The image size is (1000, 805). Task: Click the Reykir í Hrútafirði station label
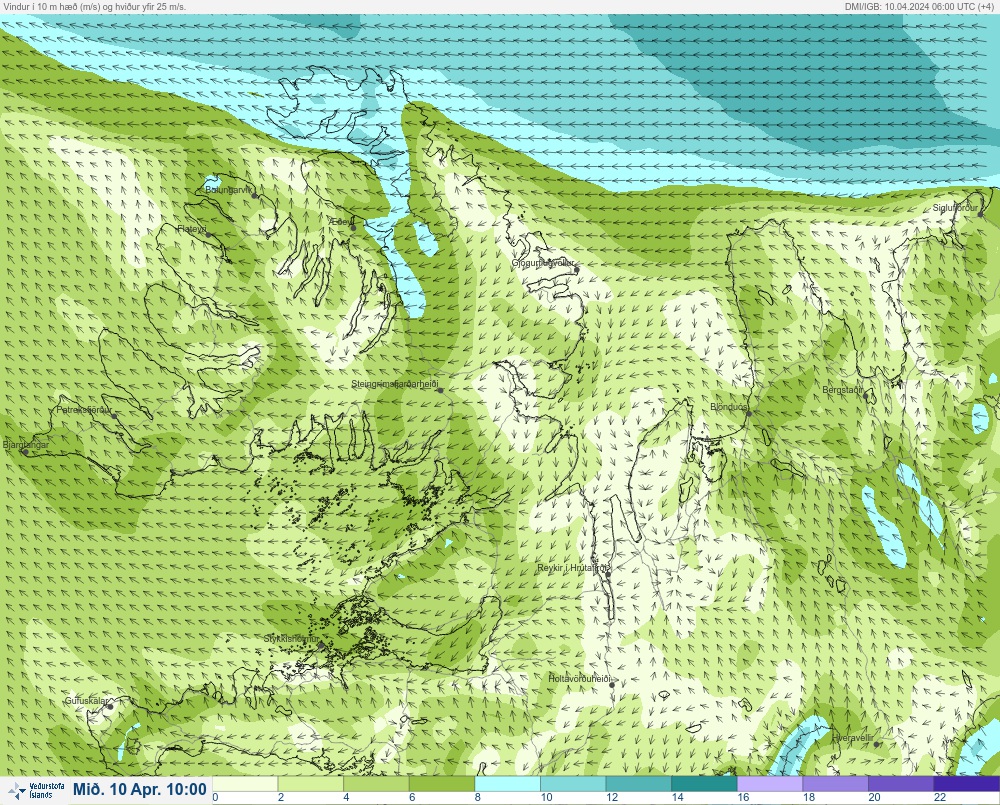pyautogui.click(x=572, y=568)
